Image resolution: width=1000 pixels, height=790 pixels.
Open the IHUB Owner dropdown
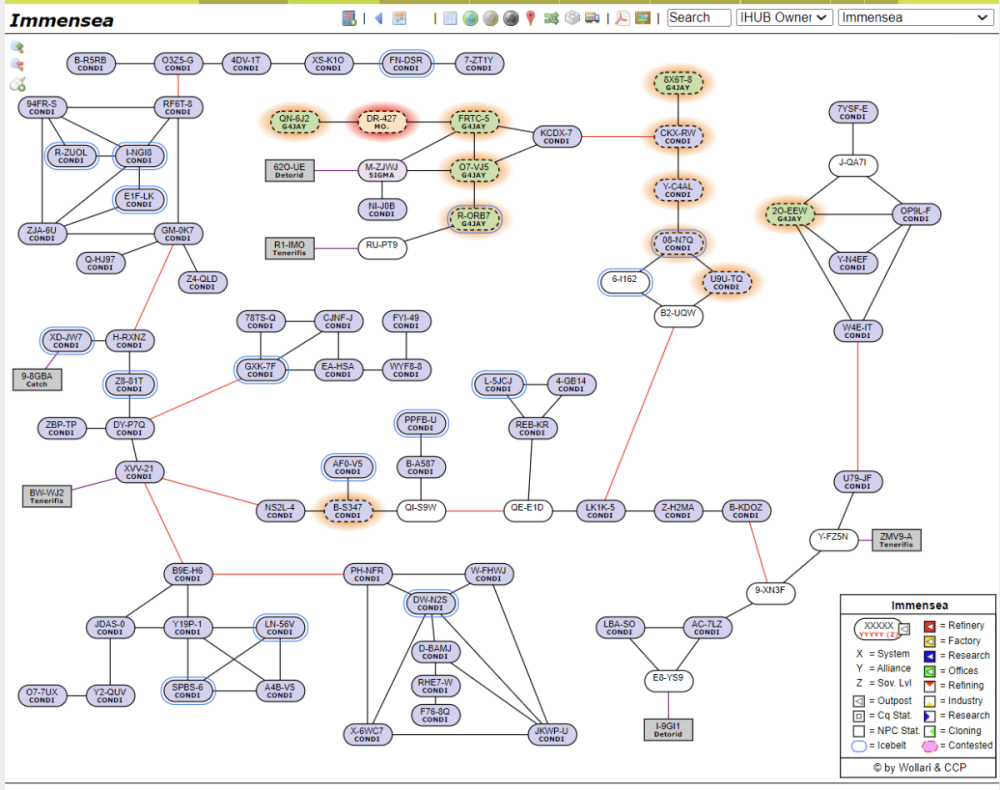[784, 17]
